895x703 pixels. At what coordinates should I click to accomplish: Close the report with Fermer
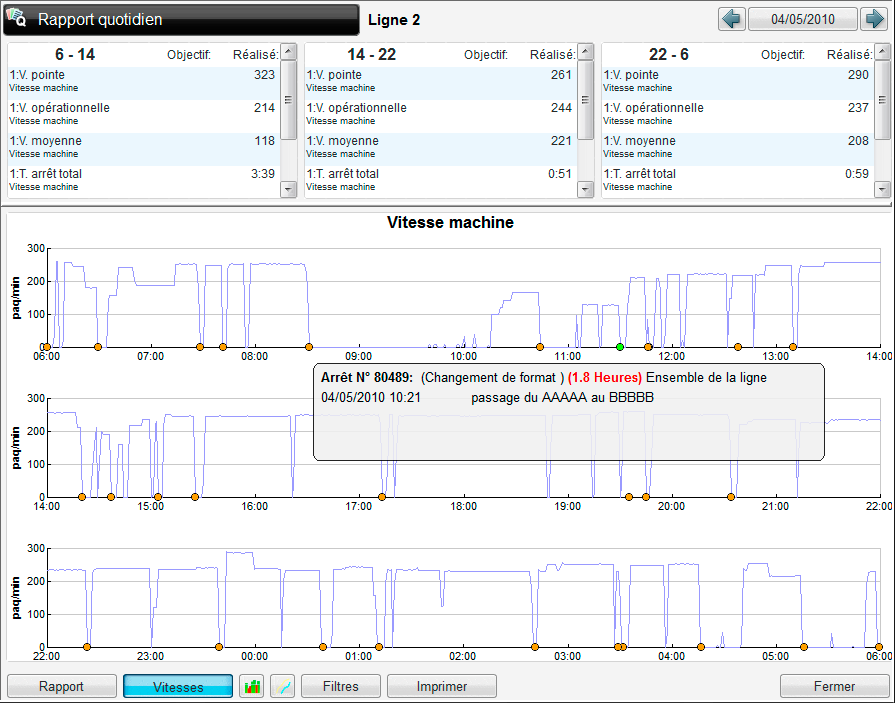[834, 686]
